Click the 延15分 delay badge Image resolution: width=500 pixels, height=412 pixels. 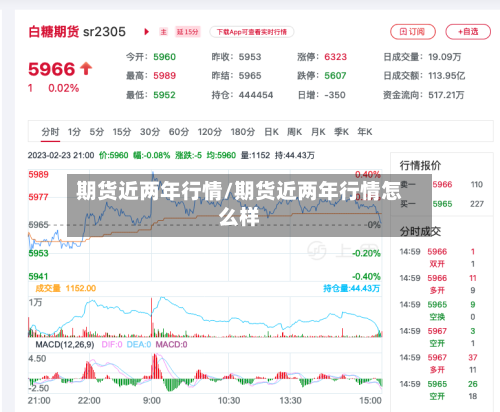coord(188,32)
